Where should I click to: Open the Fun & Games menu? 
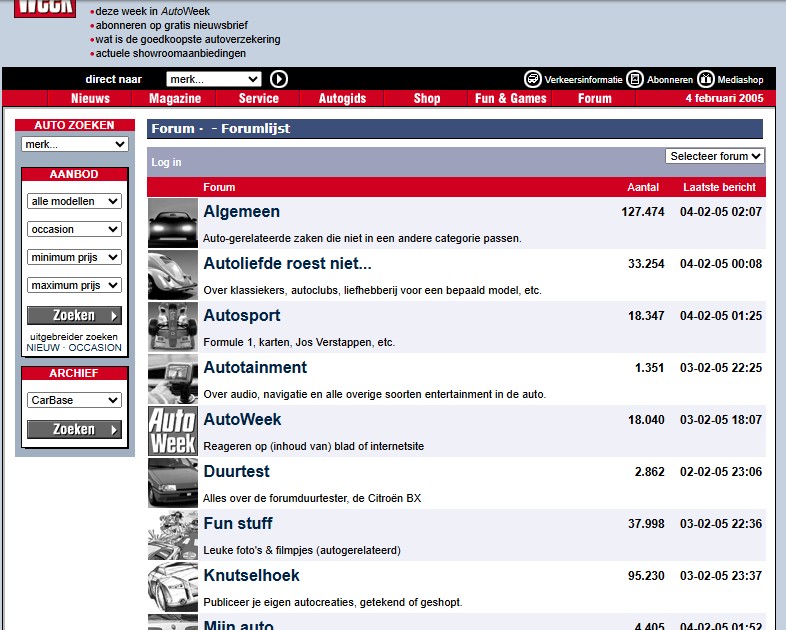[510, 98]
